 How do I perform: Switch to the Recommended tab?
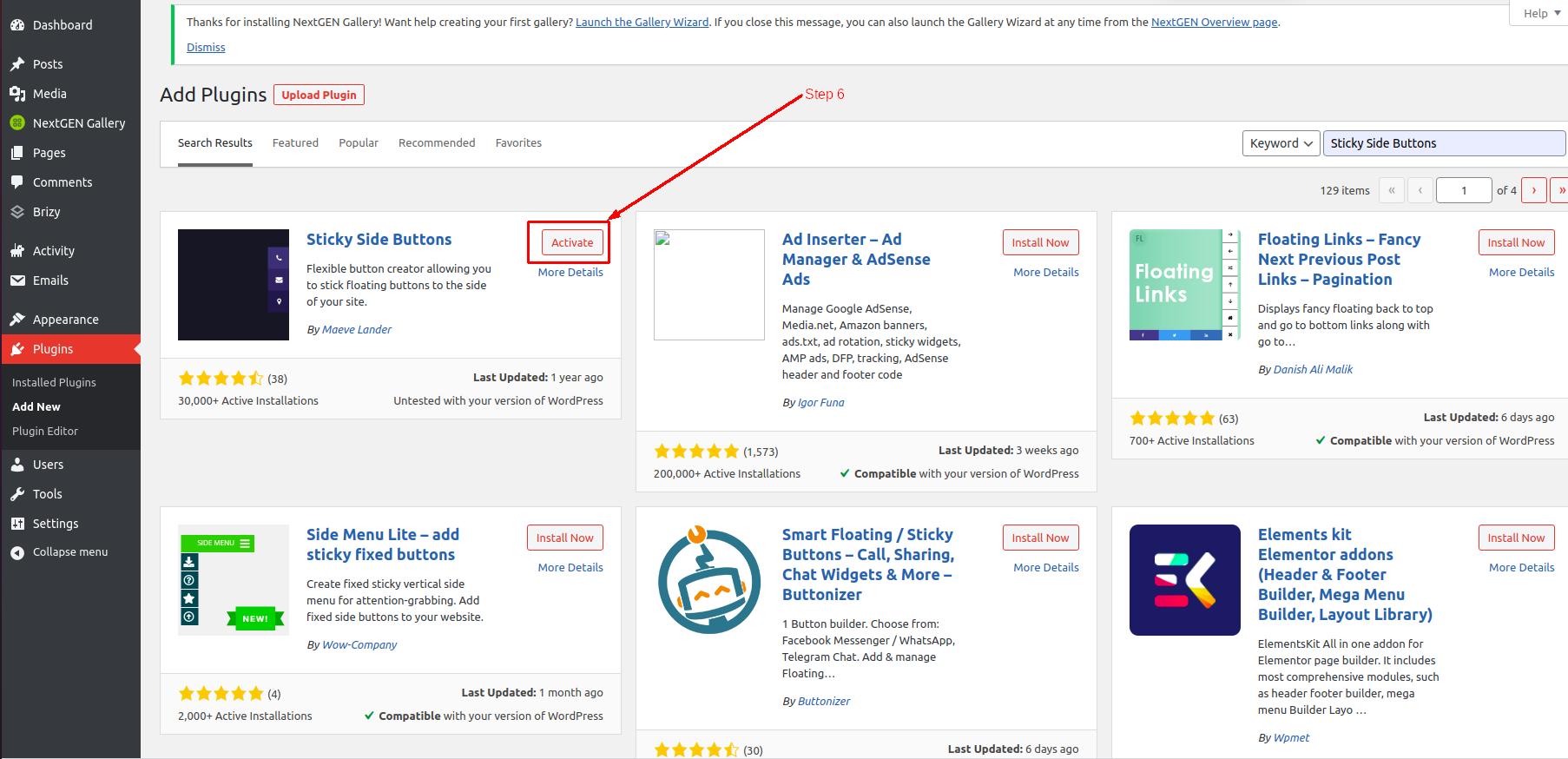click(437, 142)
